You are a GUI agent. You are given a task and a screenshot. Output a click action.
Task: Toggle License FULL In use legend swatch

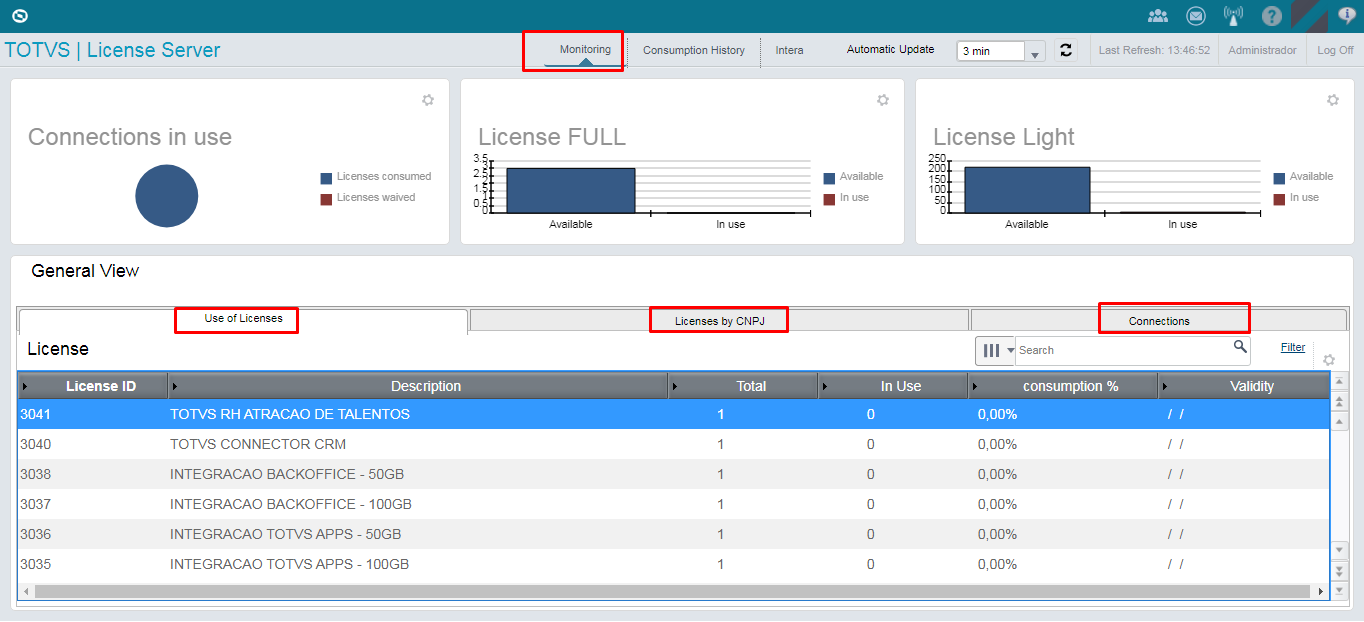(829, 199)
